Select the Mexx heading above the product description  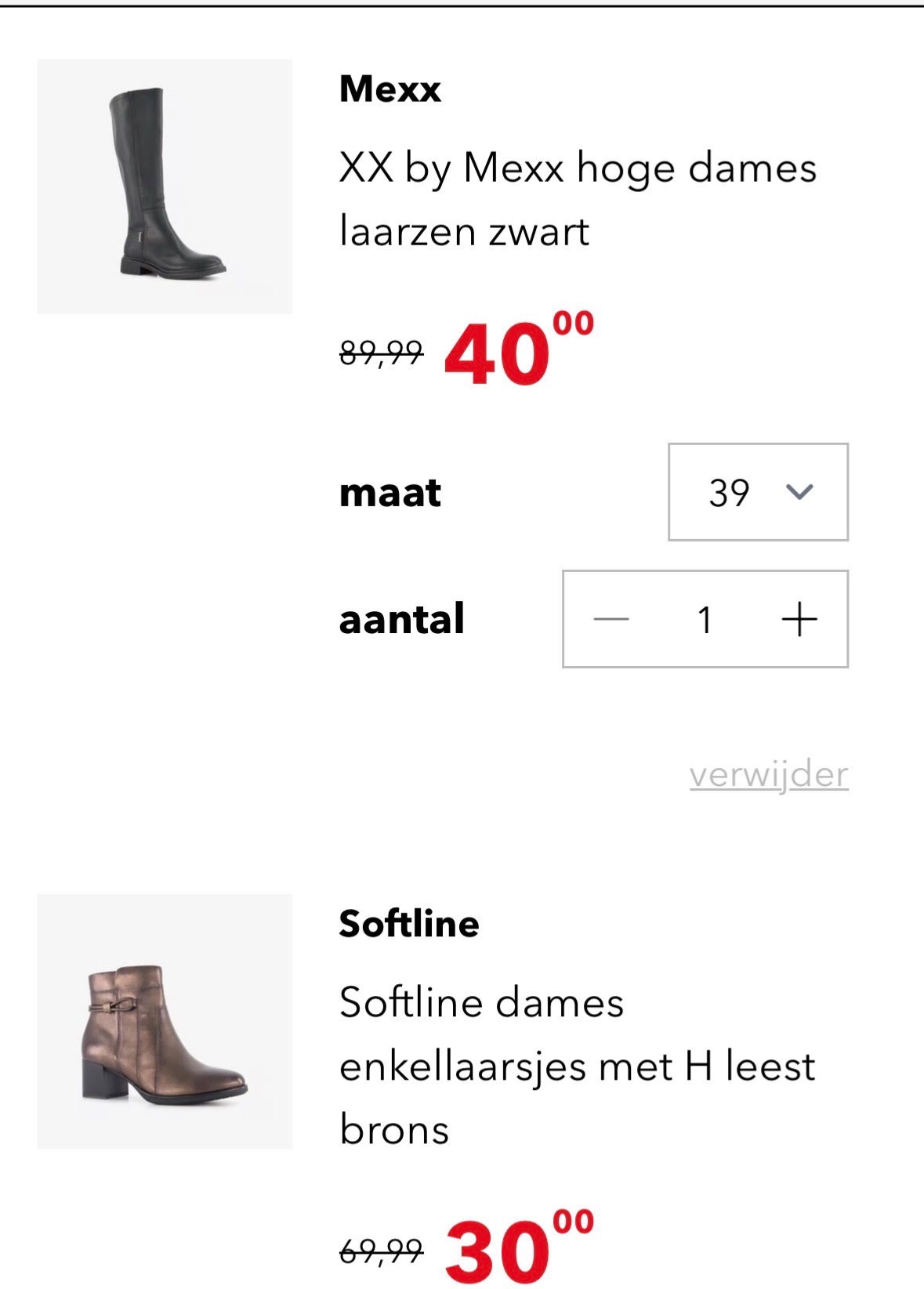point(389,89)
